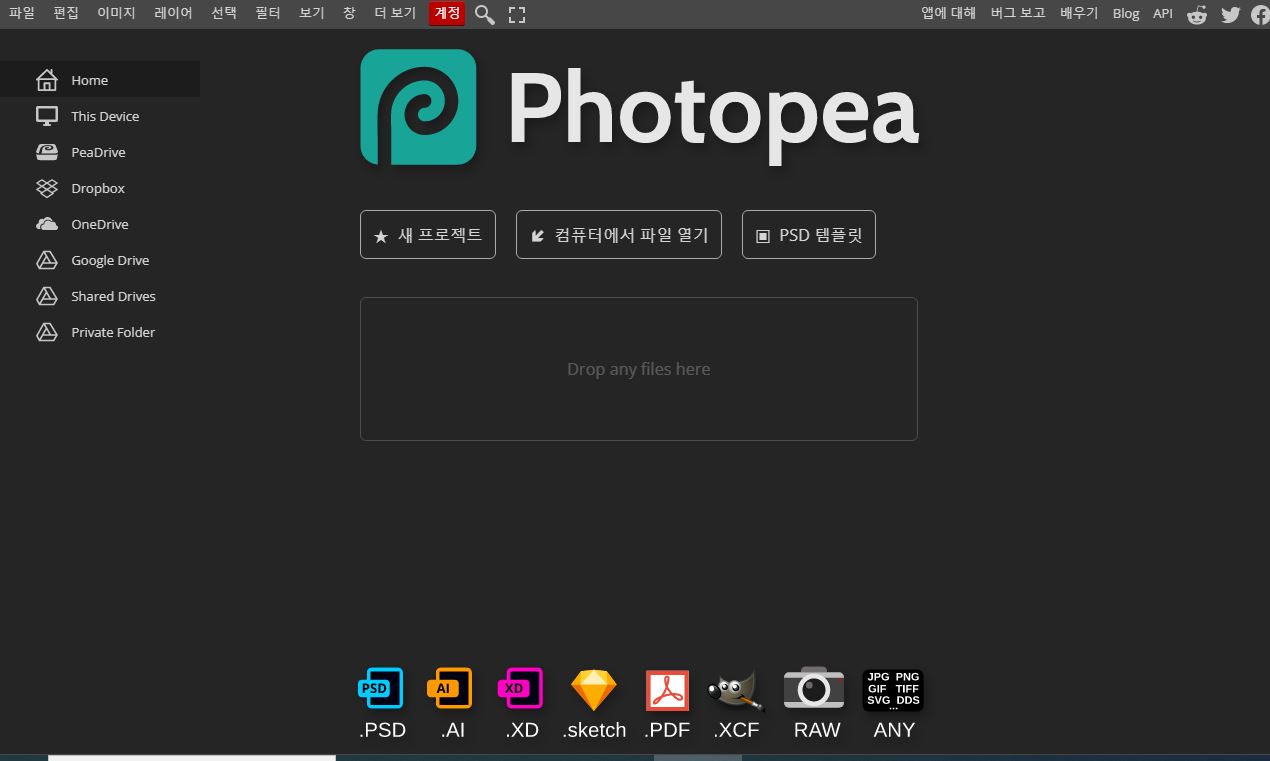The image size is (1270, 761).
Task: Click the OneDrive cloud icon
Action: [47, 224]
